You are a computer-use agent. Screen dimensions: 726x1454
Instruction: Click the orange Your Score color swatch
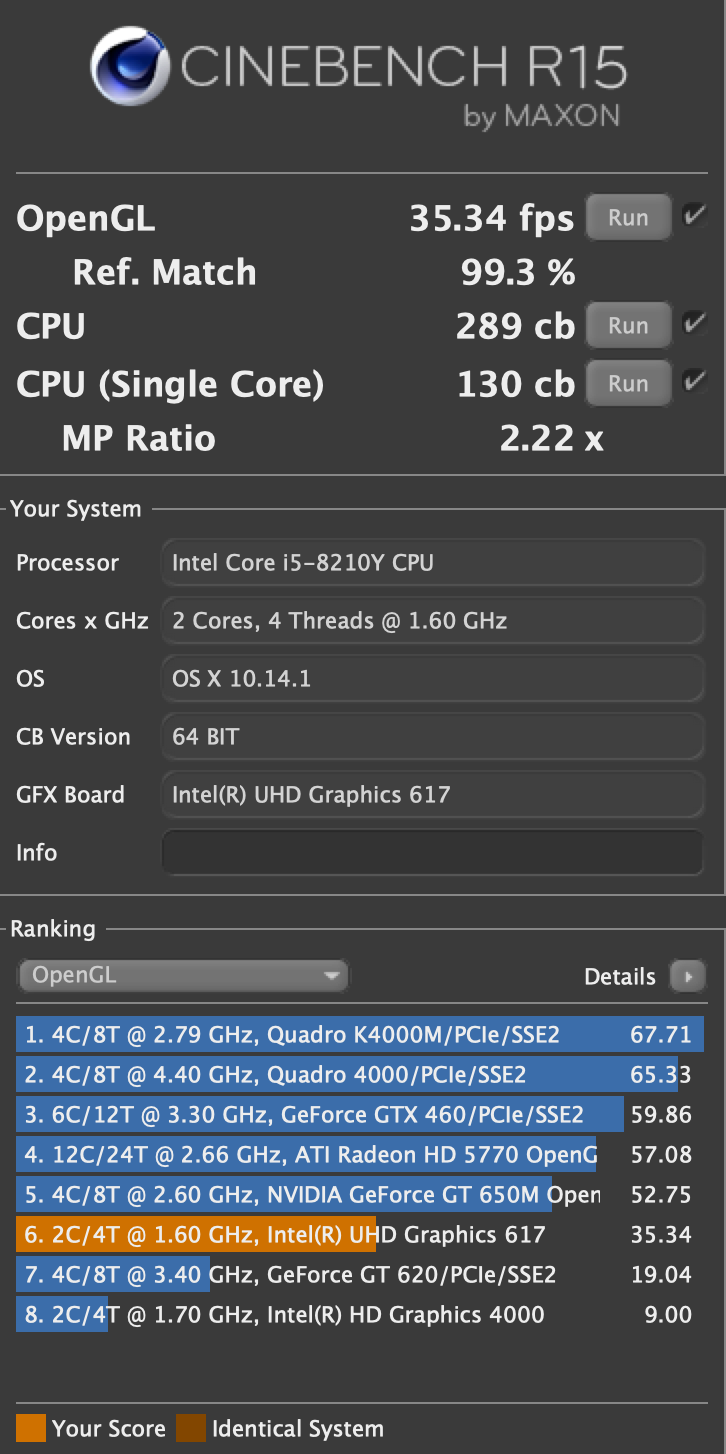[31, 1429]
